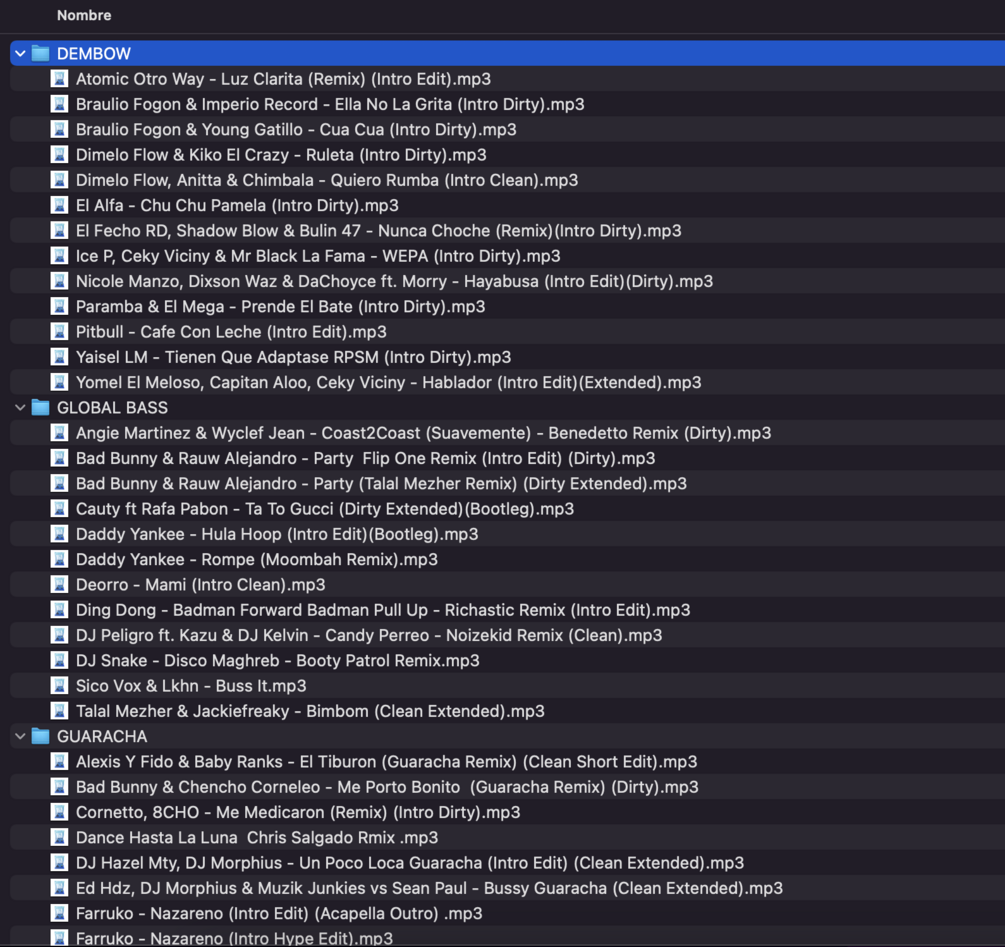Select file Bad Bunny - Me Porto Bonito

[387, 787]
